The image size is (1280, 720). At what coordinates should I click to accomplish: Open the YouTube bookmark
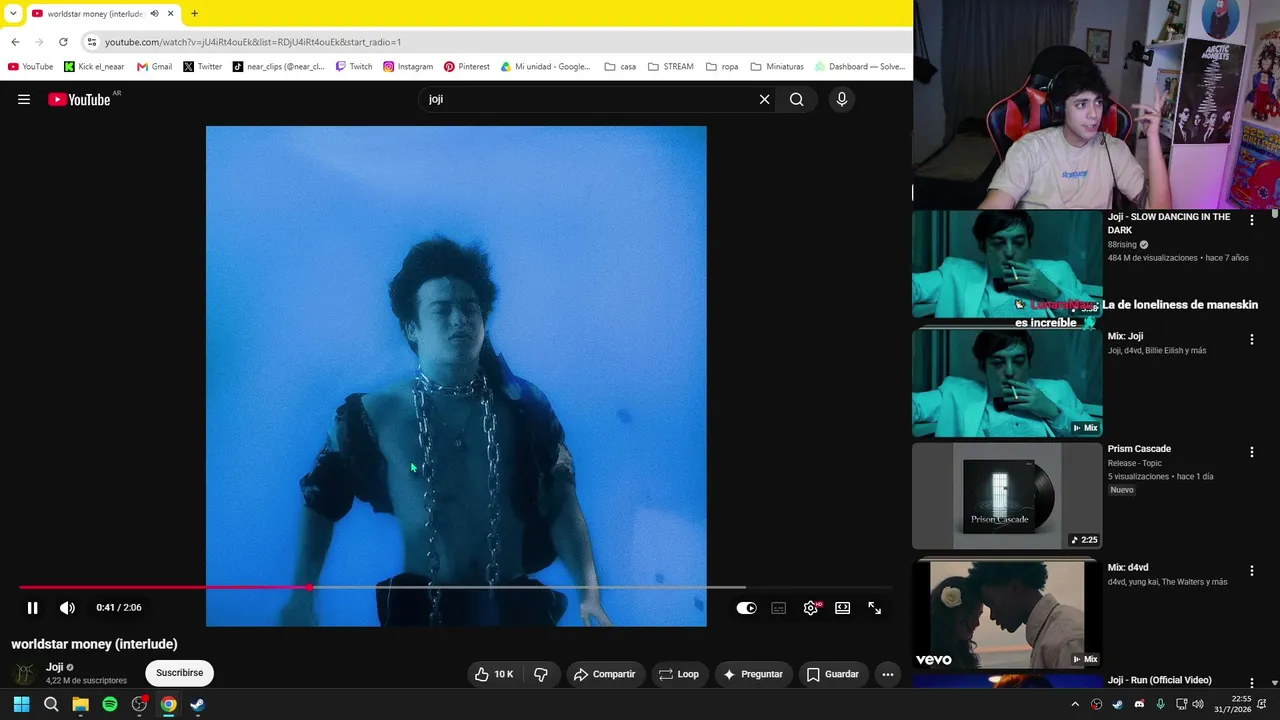click(x=30, y=67)
